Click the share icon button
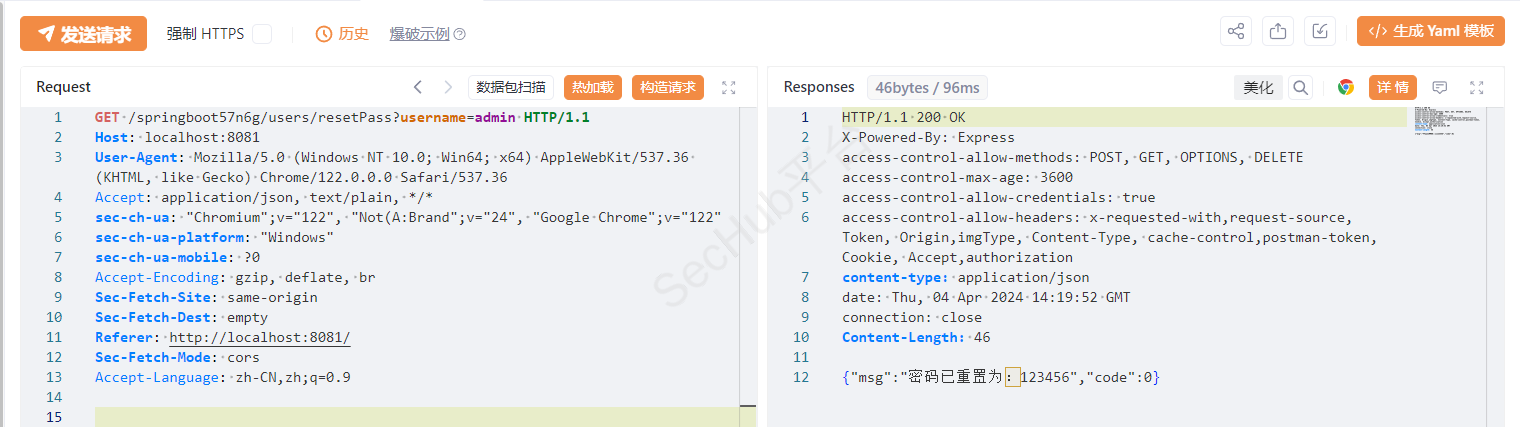The width and height of the screenshot is (1520, 427). [x=1236, y=32]
